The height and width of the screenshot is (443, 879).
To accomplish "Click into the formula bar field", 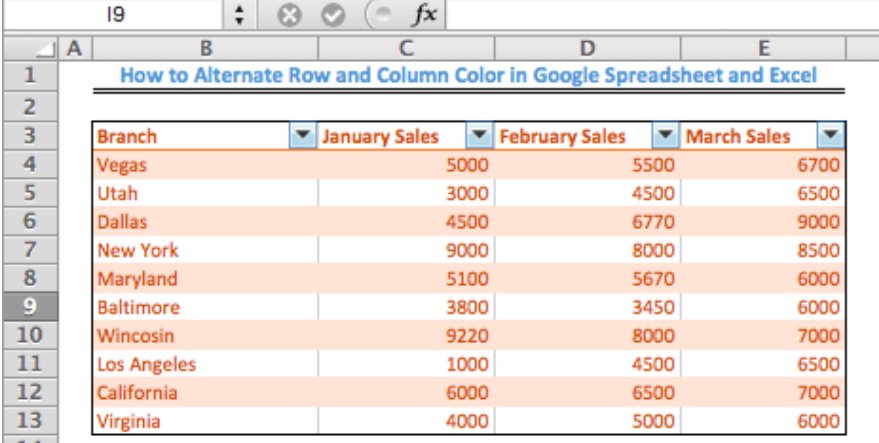I will 663,15.
